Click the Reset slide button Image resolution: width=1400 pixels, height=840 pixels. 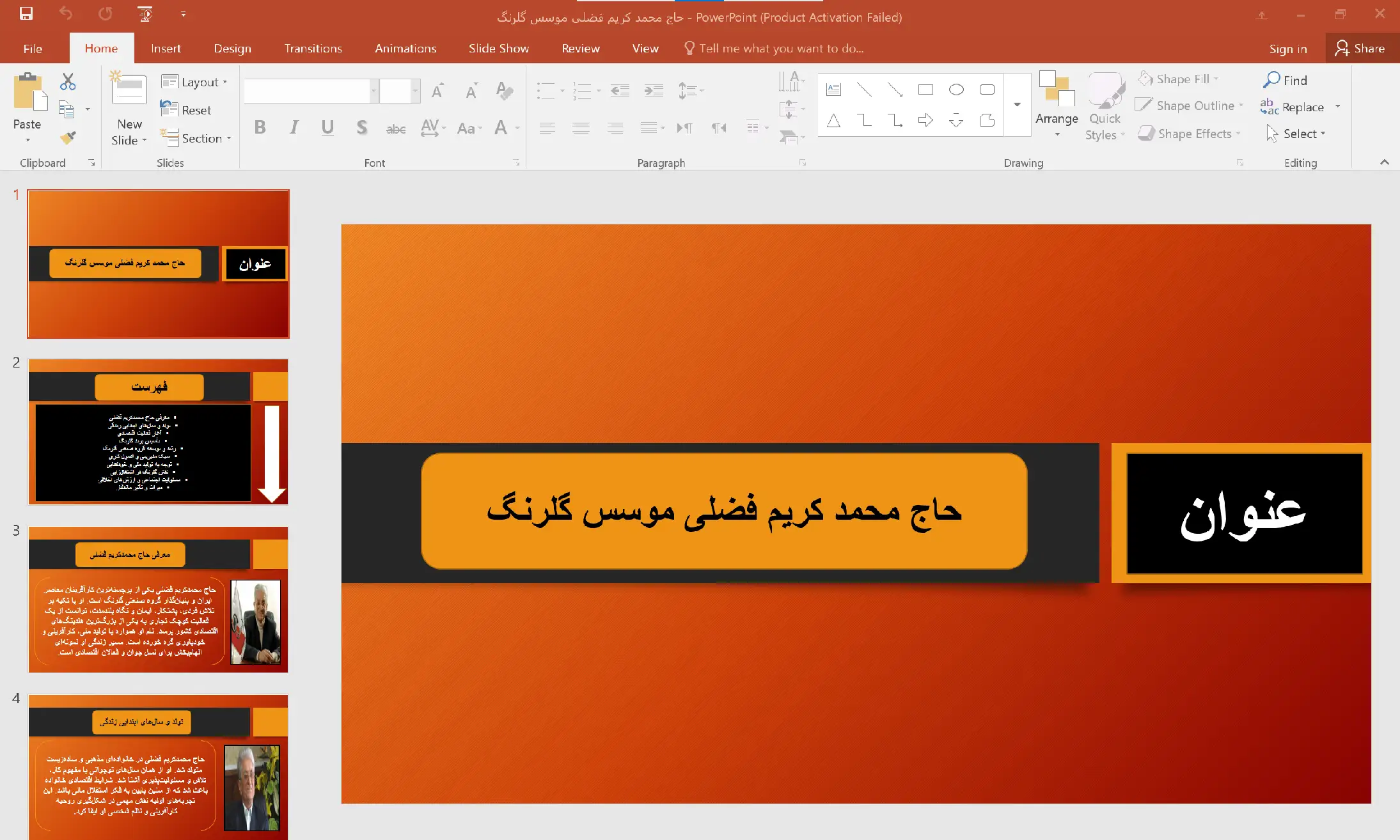pos(185,110)
